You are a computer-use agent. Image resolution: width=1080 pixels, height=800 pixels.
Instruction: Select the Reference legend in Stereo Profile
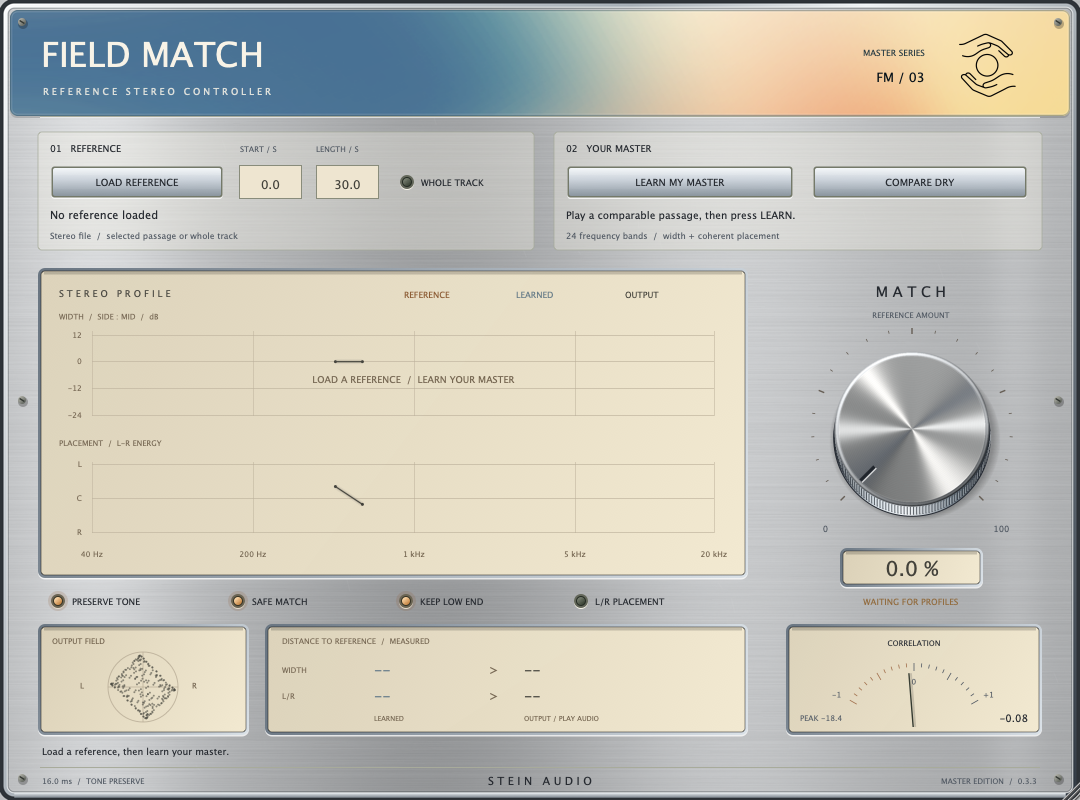pos(426,295)
